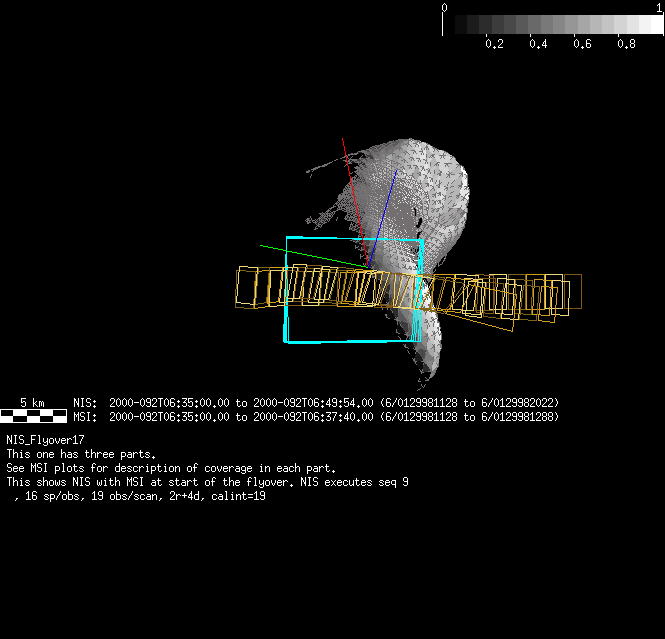Select the cyan MSI footprint rectangle
665x639 pixels.
[288, 290]
